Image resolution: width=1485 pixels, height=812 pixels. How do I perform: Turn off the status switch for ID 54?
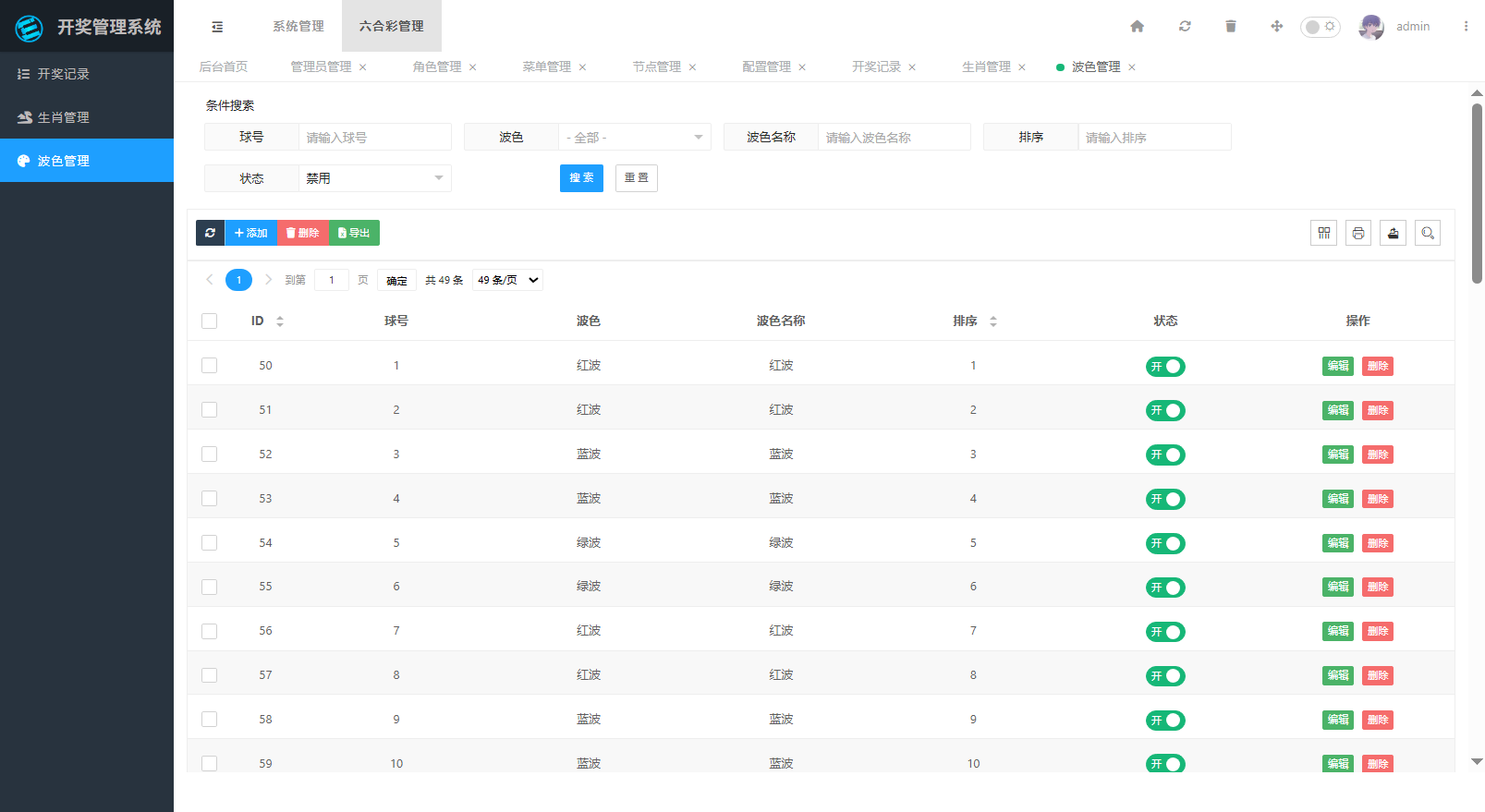[x=1165, y=543]
